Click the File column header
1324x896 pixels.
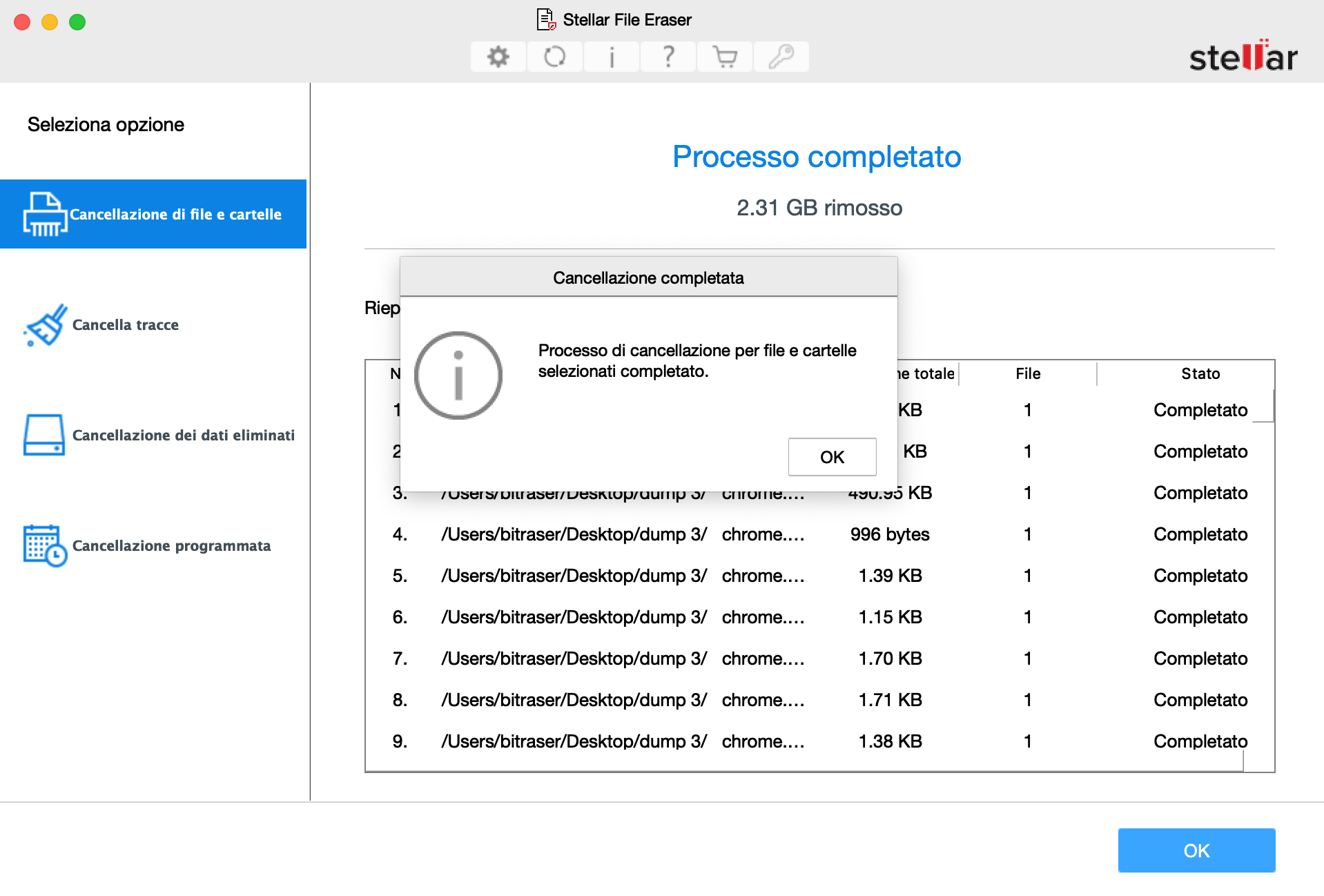1028,373
